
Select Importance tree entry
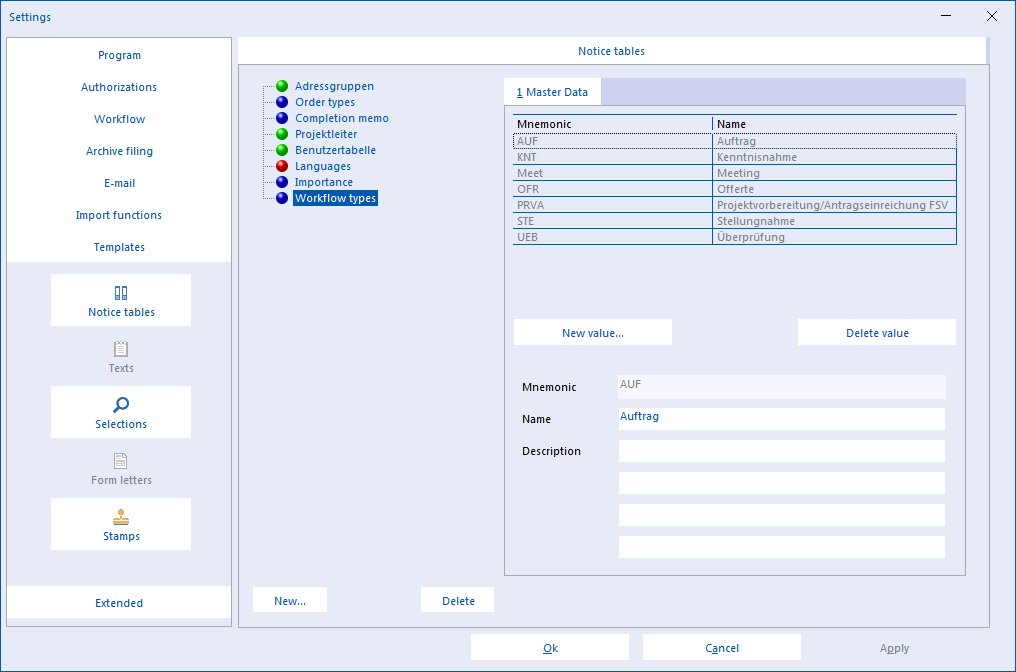point(324,182)
